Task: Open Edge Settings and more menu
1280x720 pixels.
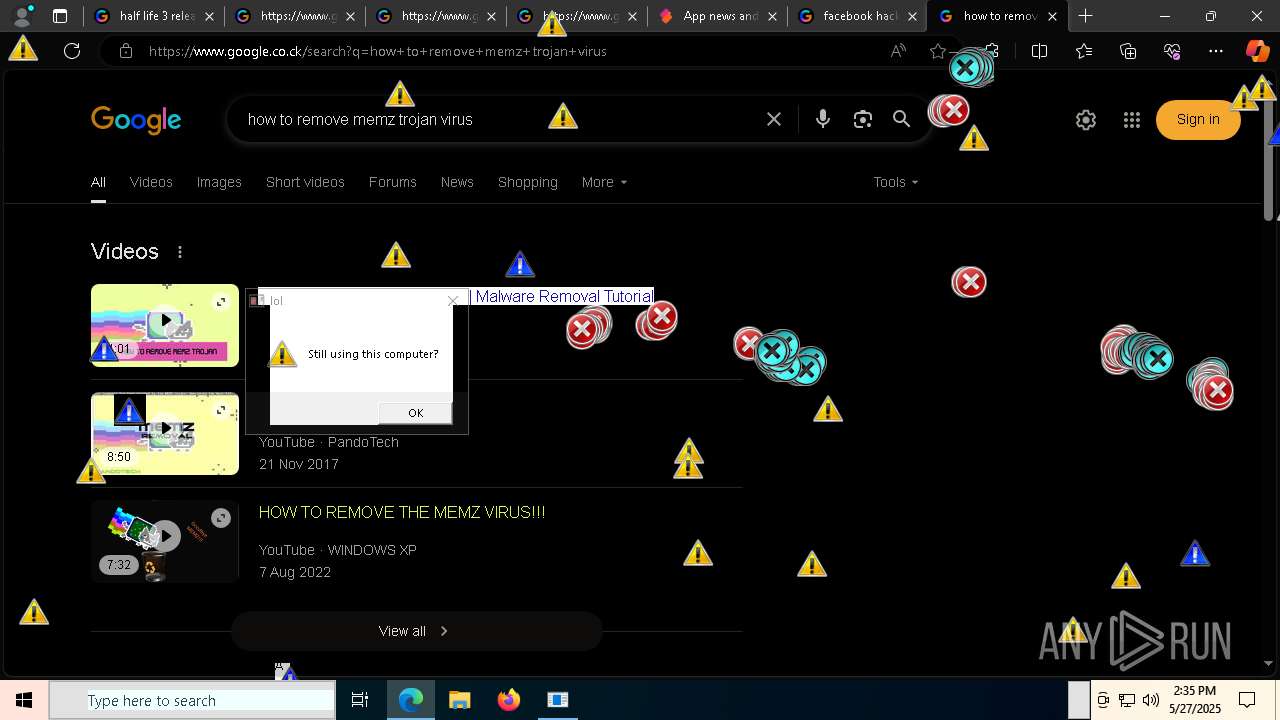Action: click(1216, 51)
